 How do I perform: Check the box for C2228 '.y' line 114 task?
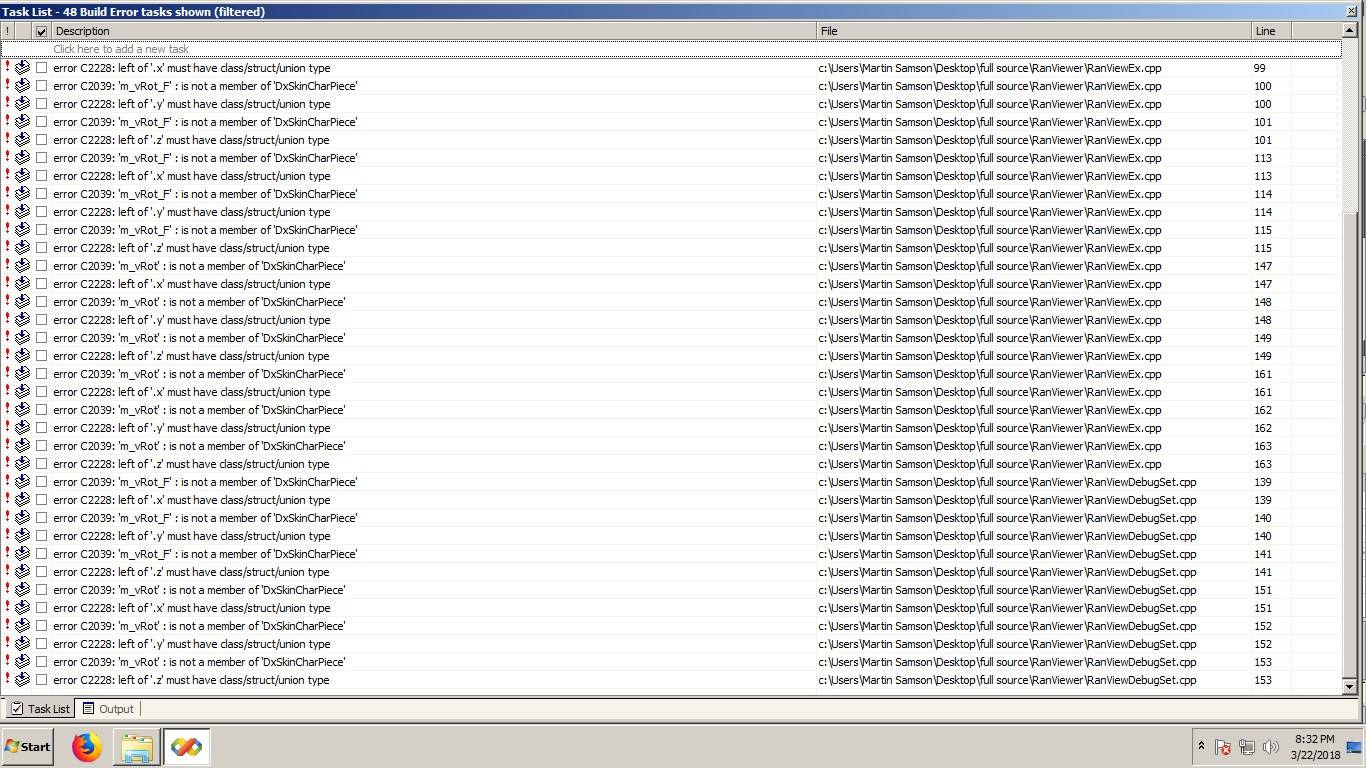(x=41, y=212)
